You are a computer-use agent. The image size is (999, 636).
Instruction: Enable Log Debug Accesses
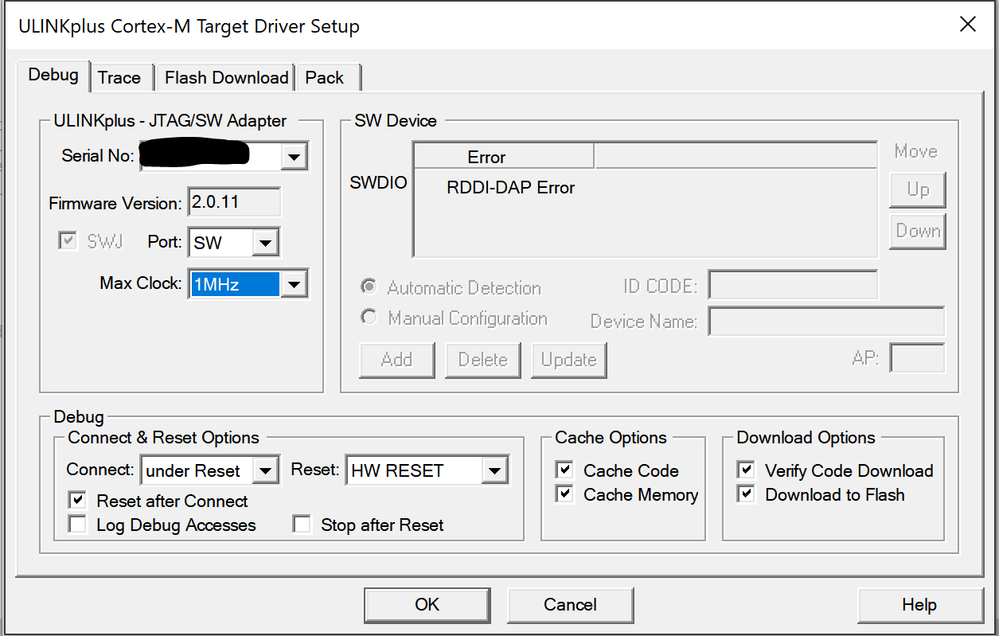tap(77, 524)
